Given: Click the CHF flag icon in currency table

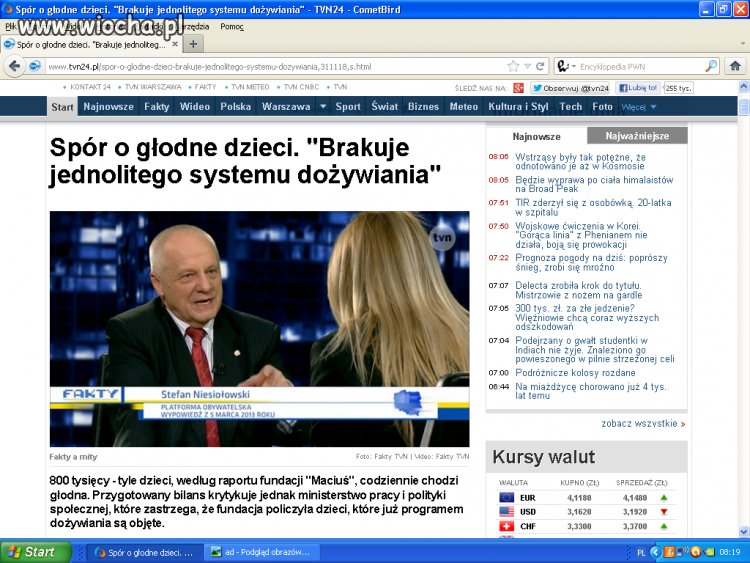Looking at the screenshot, I should (x=507, y=526).
